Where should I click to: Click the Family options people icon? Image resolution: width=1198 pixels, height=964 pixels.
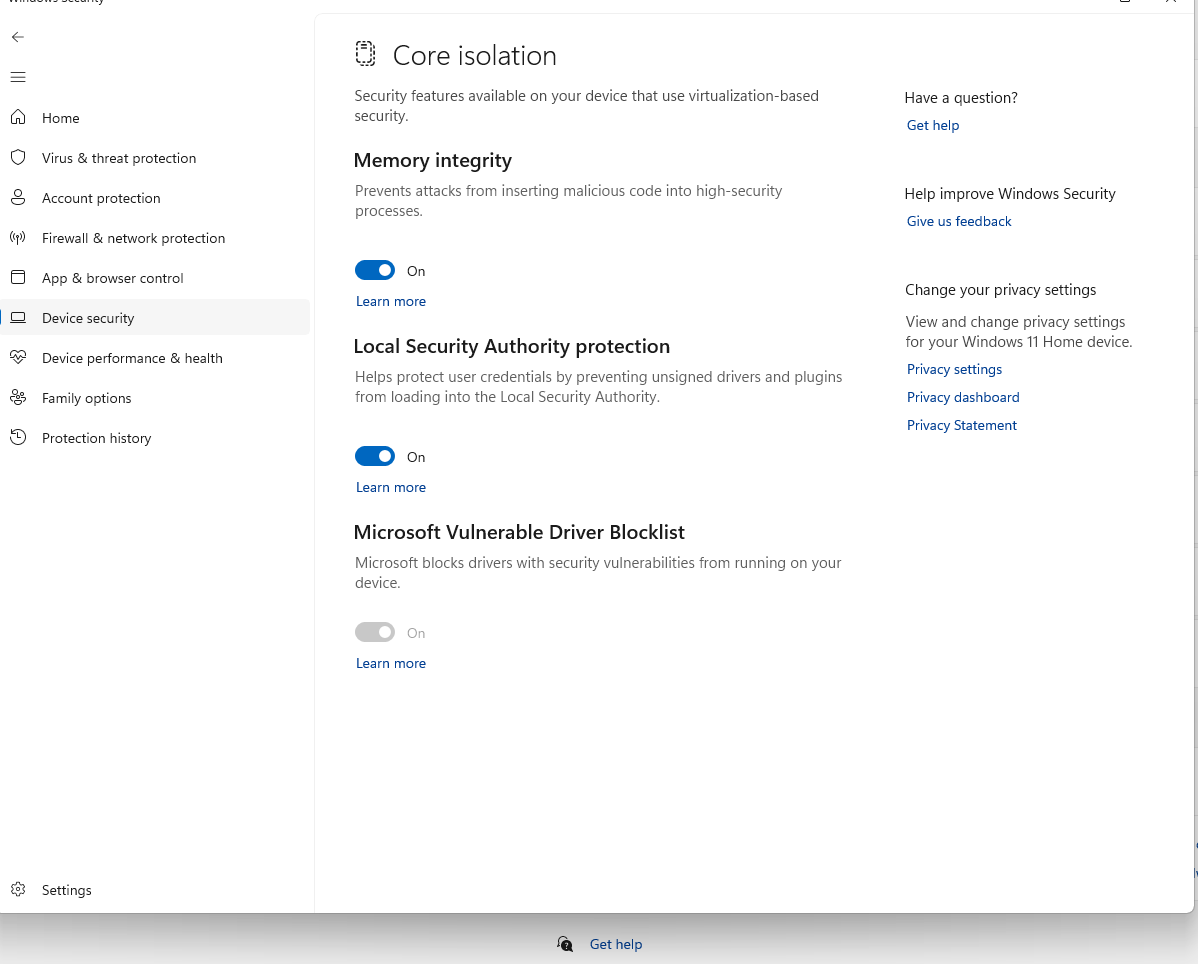coord(18,398)
